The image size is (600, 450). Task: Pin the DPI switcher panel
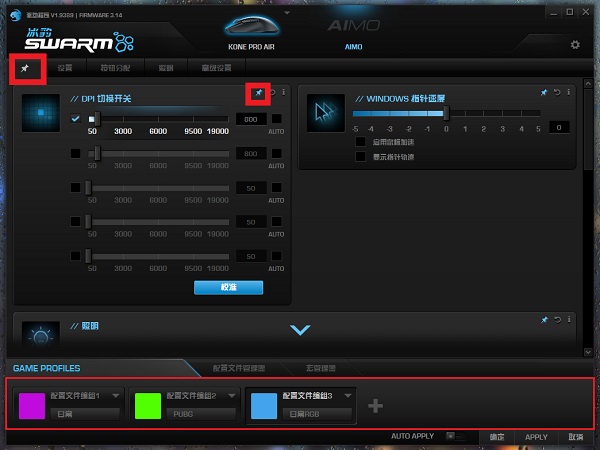click(259, 93)
